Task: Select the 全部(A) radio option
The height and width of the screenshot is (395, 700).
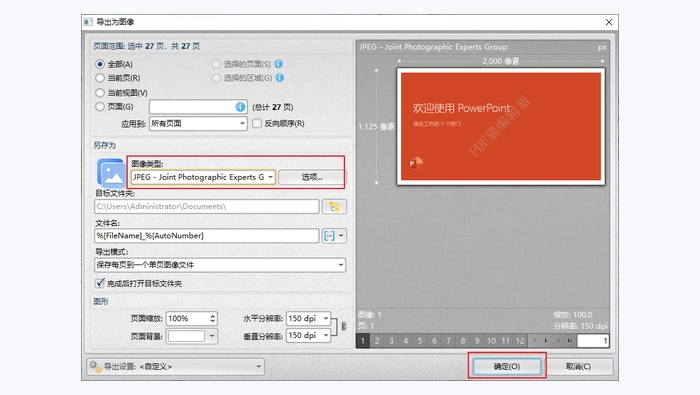Action: [x=100, y=64]
